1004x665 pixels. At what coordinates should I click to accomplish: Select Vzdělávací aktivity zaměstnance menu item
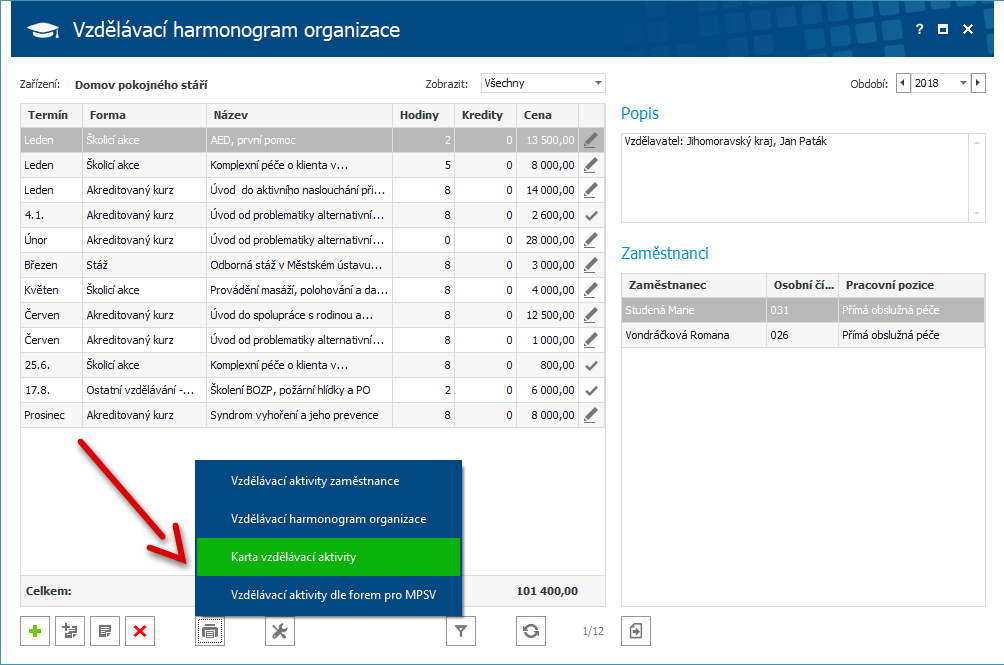[328, 481]
